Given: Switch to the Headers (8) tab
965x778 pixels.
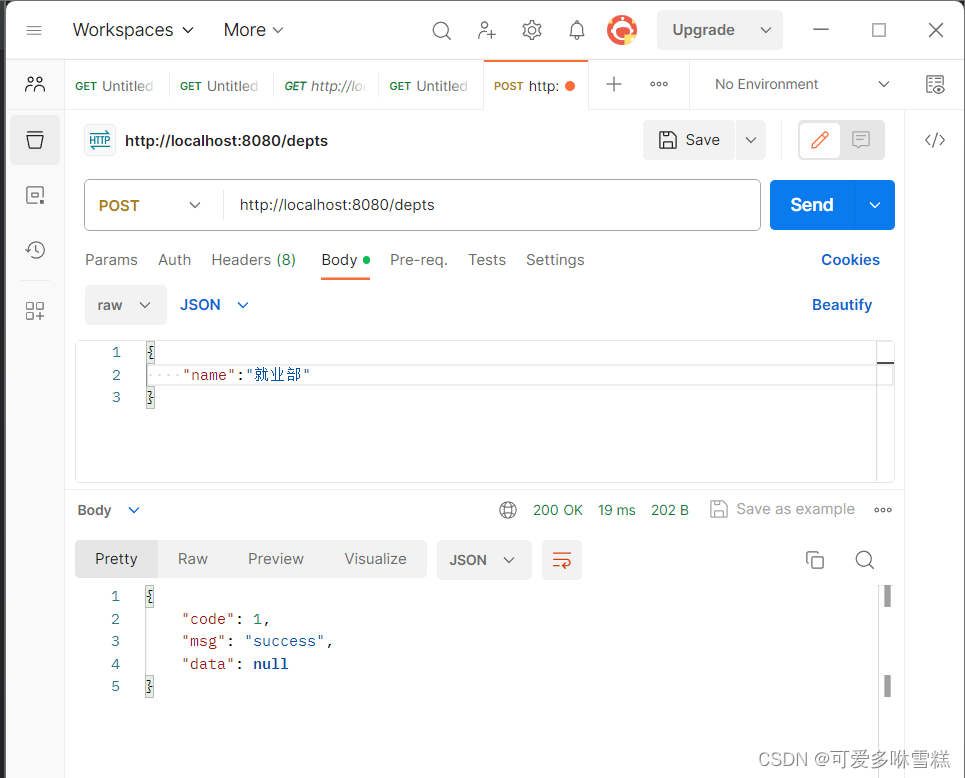Looking at the screenshot, I should pyautogui.click(x=253, y=260).
